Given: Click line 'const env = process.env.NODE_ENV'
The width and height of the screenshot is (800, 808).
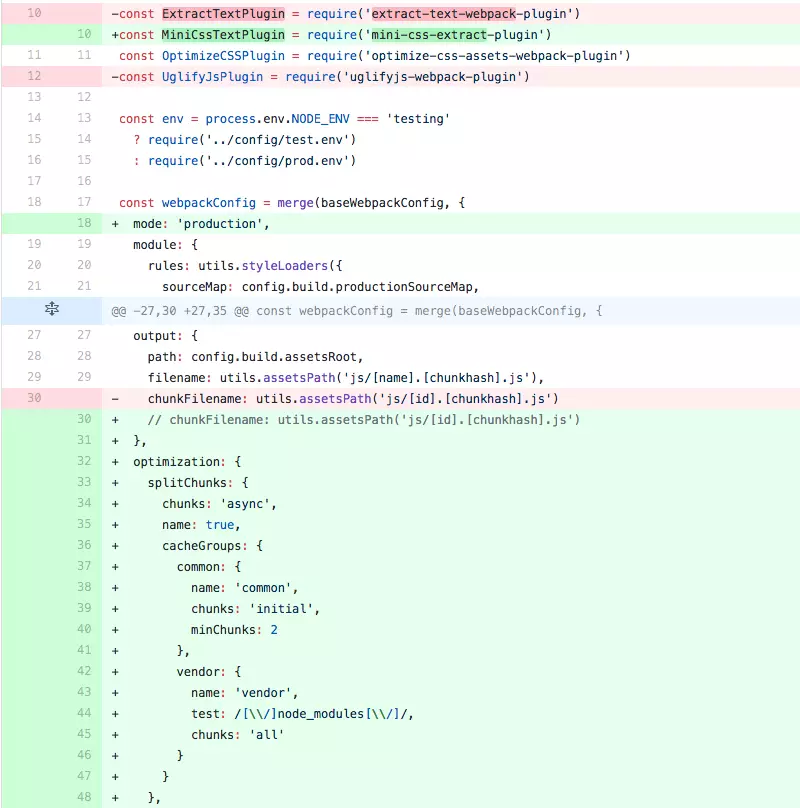Looking at the screenshot, I should 284,119.
